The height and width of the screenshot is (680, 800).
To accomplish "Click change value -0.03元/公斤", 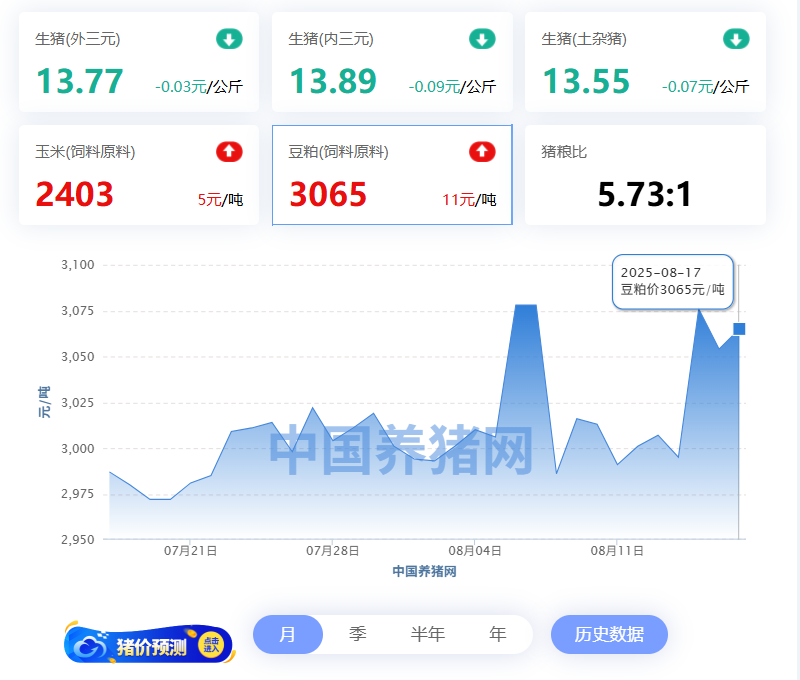I will coord(199,87).
